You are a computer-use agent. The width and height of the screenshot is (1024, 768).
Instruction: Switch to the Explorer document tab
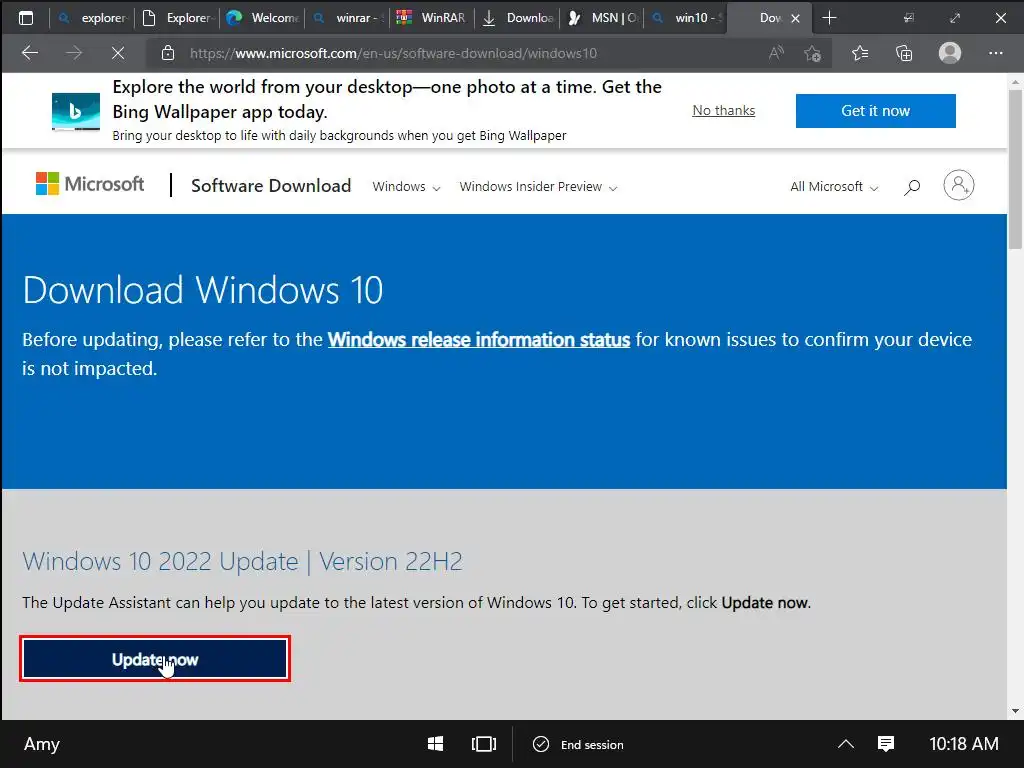[176, 18]
